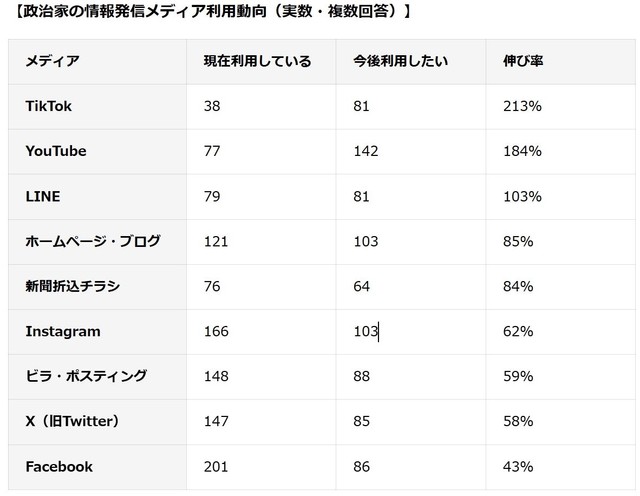
Task: Select the 今後利用したい column header
Action: pos(400,61)
